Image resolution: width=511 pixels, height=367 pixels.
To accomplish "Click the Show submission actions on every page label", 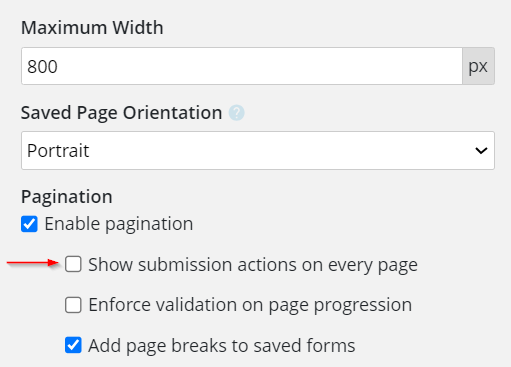I will pos(253,265).
